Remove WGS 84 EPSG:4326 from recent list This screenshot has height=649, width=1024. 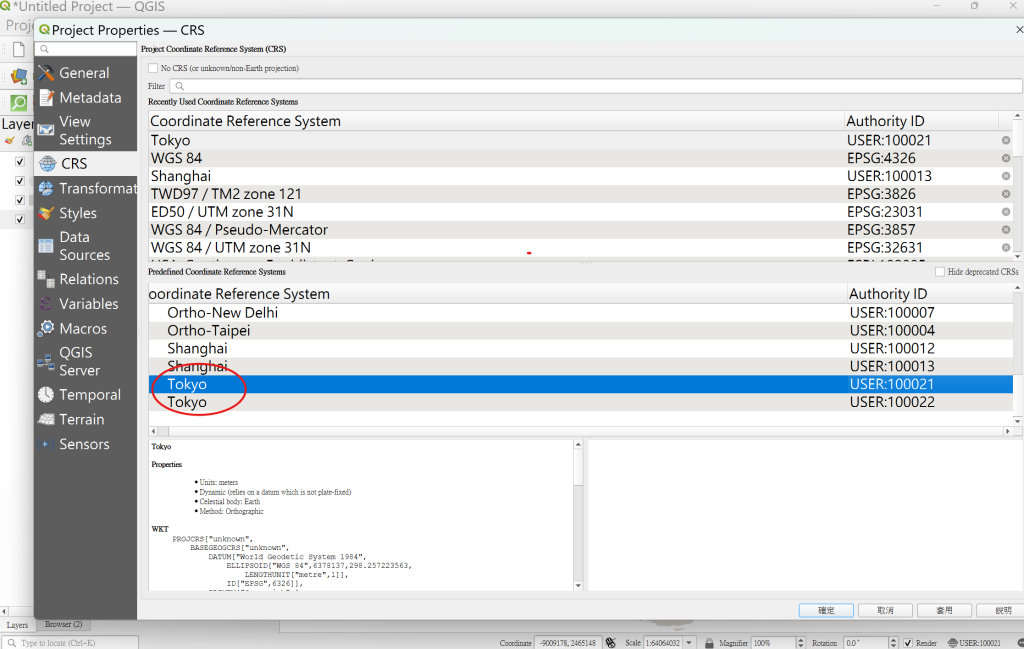(1006, 158)
